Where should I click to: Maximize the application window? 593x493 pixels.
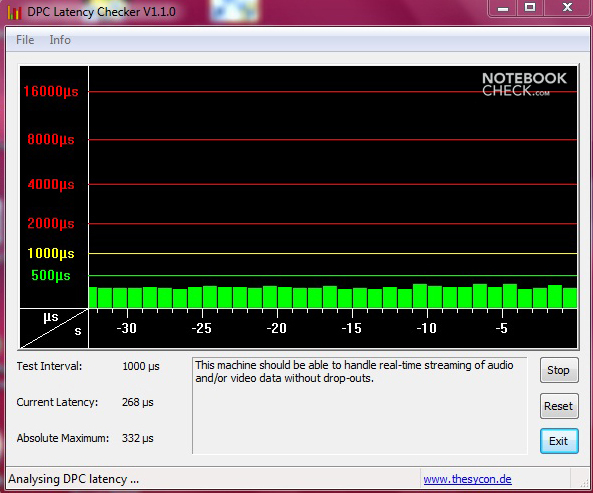530,8
